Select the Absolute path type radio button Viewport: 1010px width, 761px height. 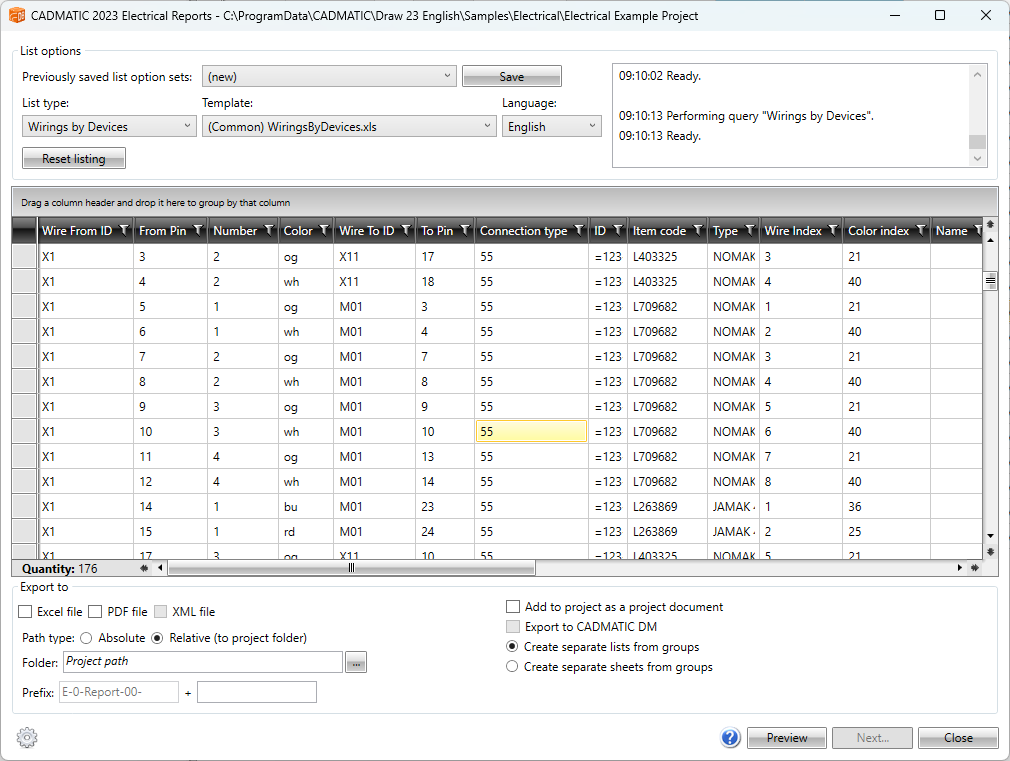(86, 638)
